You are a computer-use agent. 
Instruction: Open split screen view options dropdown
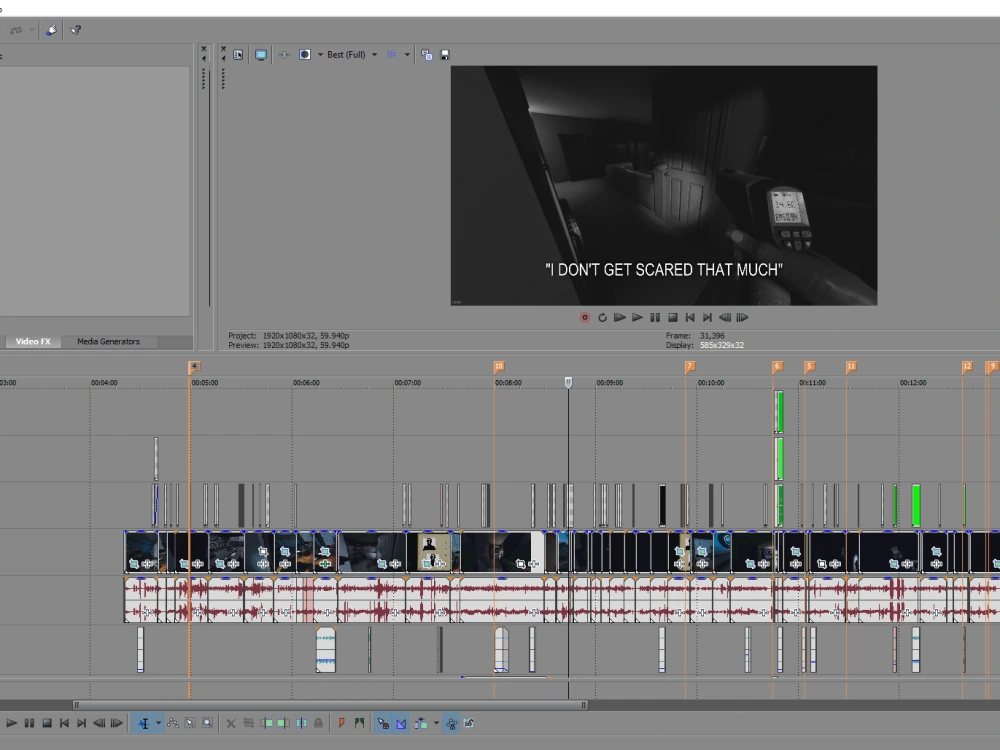320,55
